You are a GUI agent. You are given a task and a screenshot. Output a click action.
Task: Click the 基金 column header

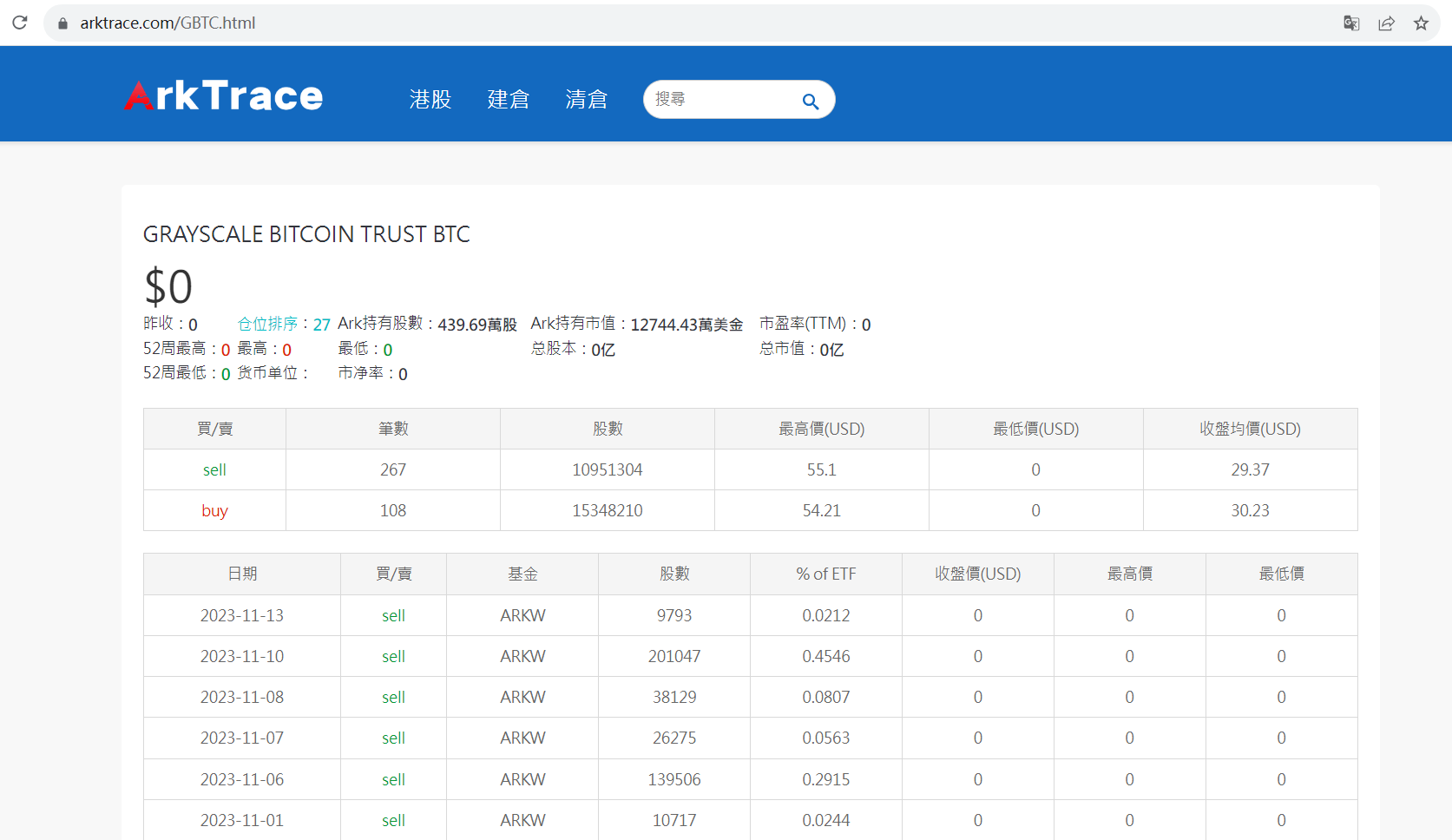[x=522, y=574]
